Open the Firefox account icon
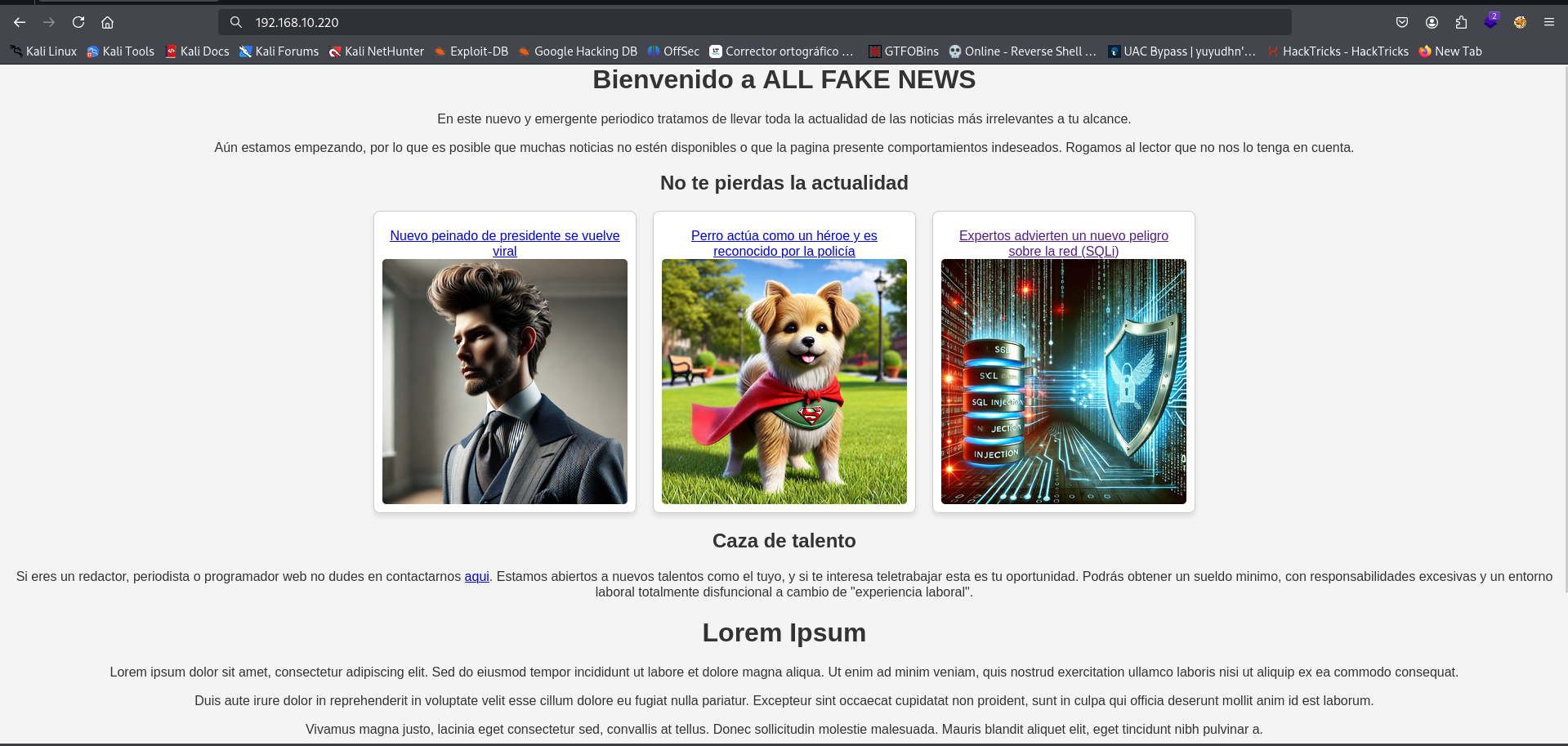Screen dimensions: 1568x746 pyautogui.click(x=1432, y=22)
